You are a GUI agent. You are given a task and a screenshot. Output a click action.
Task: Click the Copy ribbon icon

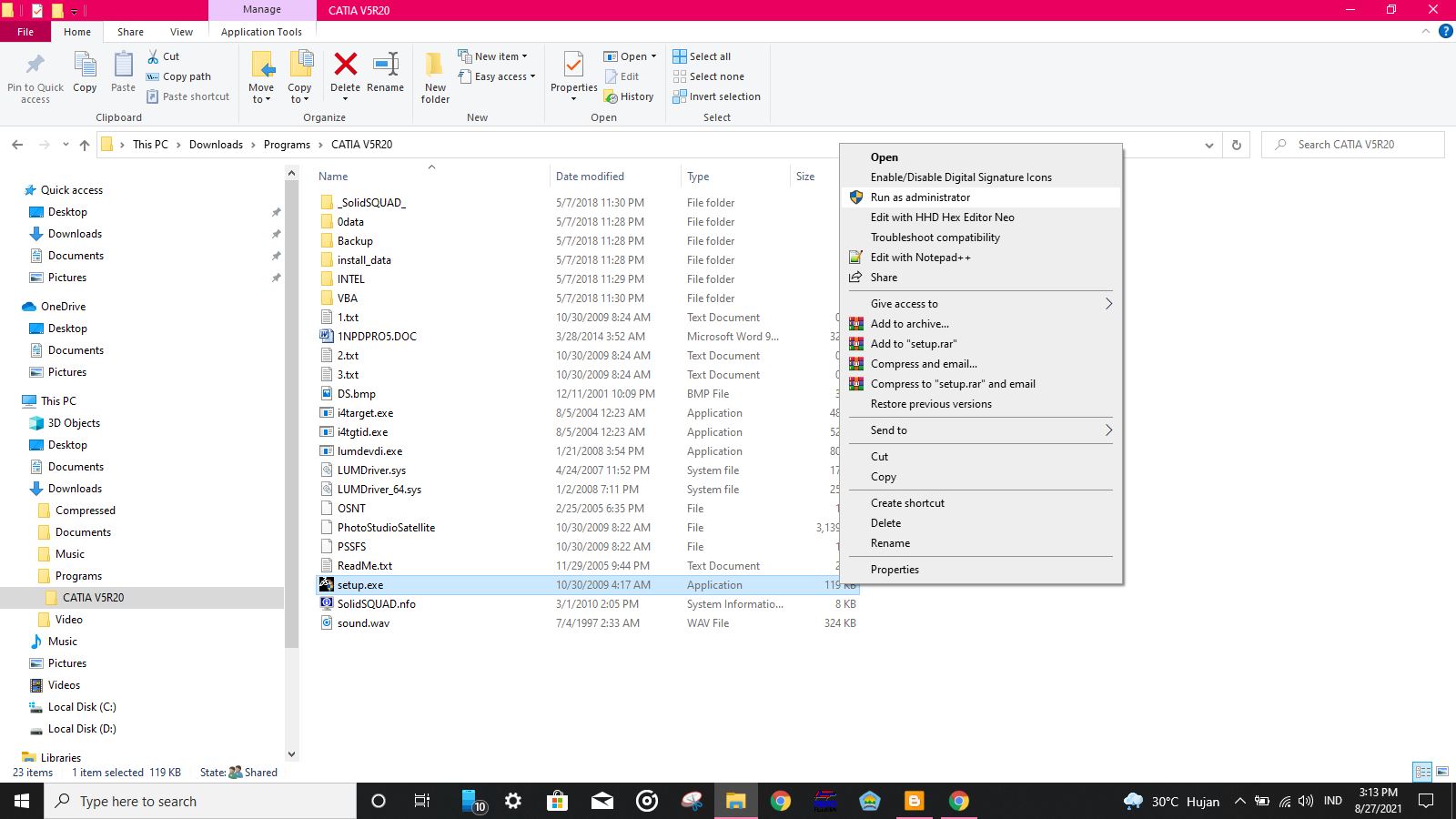85,65
